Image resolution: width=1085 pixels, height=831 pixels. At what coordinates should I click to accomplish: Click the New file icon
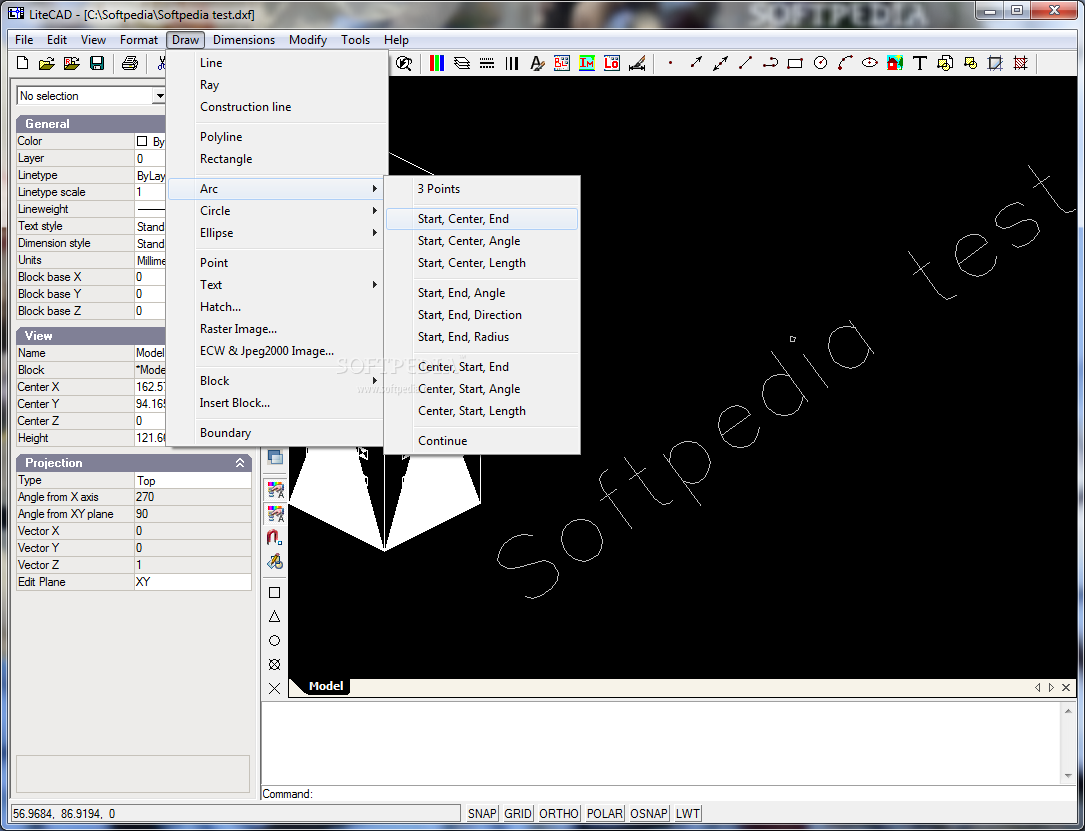click(x=22, y=64)
